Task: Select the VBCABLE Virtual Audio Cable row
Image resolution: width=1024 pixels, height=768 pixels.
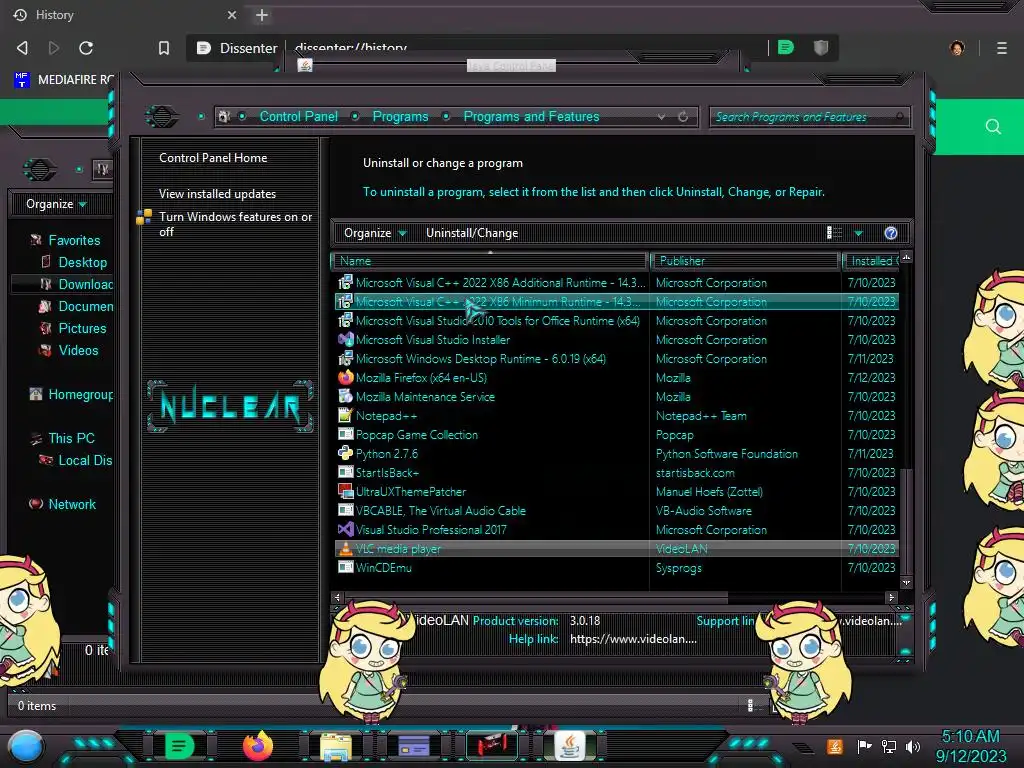Action: tap(616, 511)
